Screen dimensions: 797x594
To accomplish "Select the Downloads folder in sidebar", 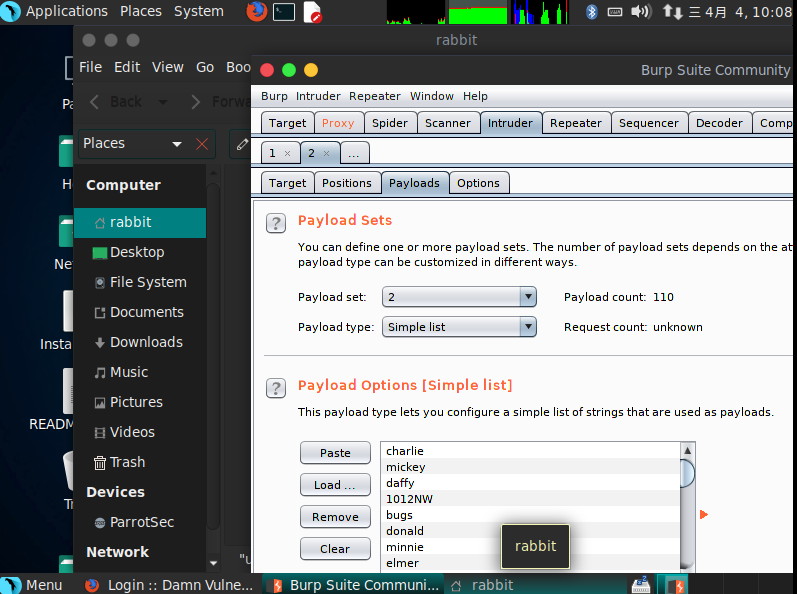I will point(146,342).
